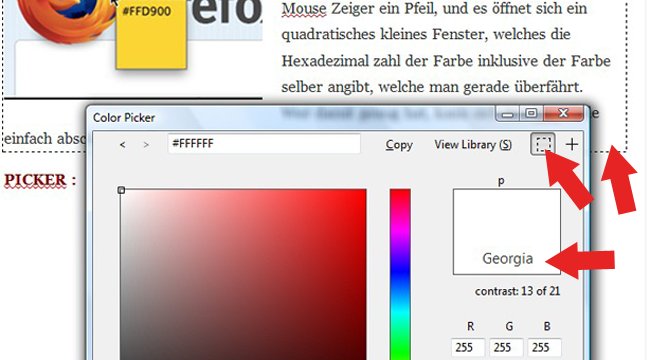Click the color selector handle in gradient
Viewport: 650px width, 360px height.
coord(121,190)
